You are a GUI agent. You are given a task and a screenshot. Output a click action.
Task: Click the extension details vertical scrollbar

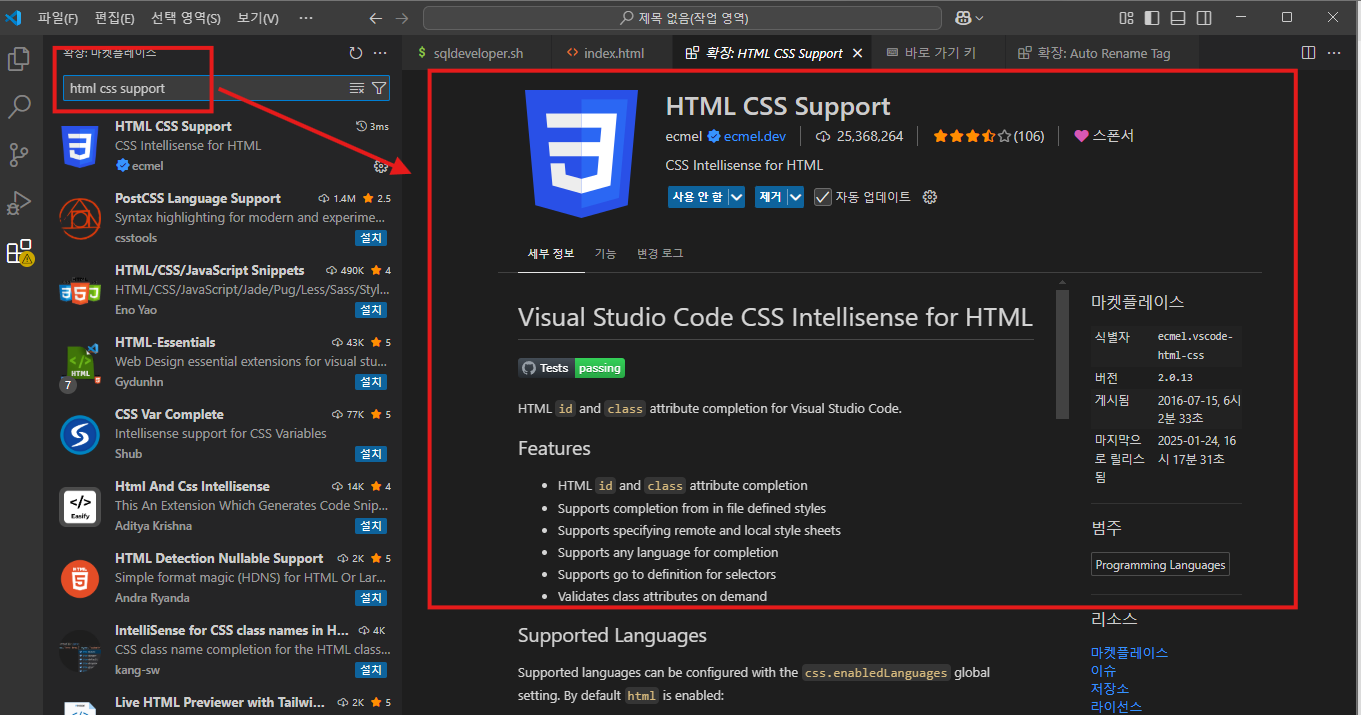[x=1062, y=354]
